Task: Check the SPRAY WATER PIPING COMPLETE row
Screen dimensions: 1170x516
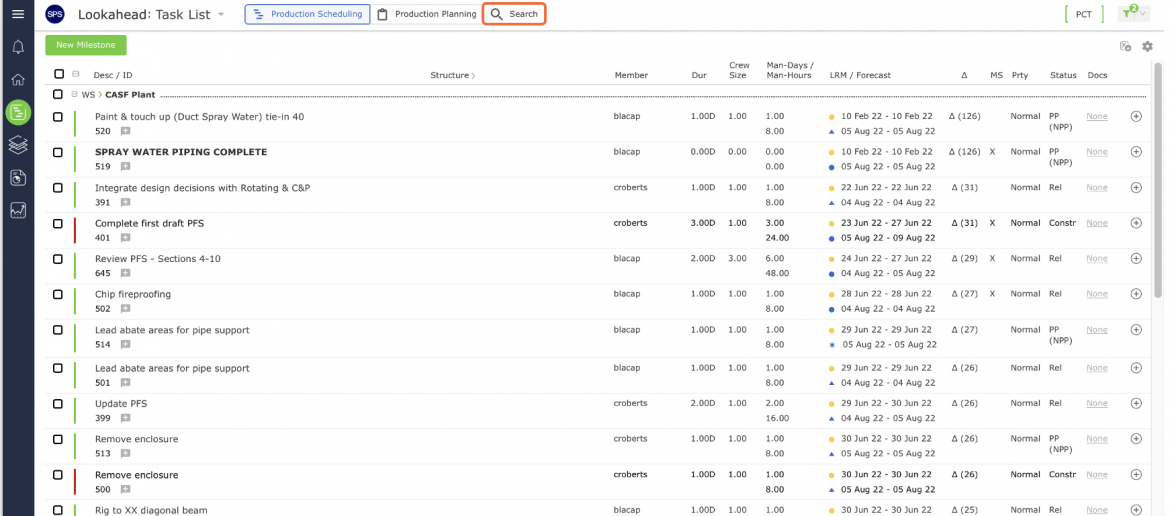Action: (x=57, y=152)
